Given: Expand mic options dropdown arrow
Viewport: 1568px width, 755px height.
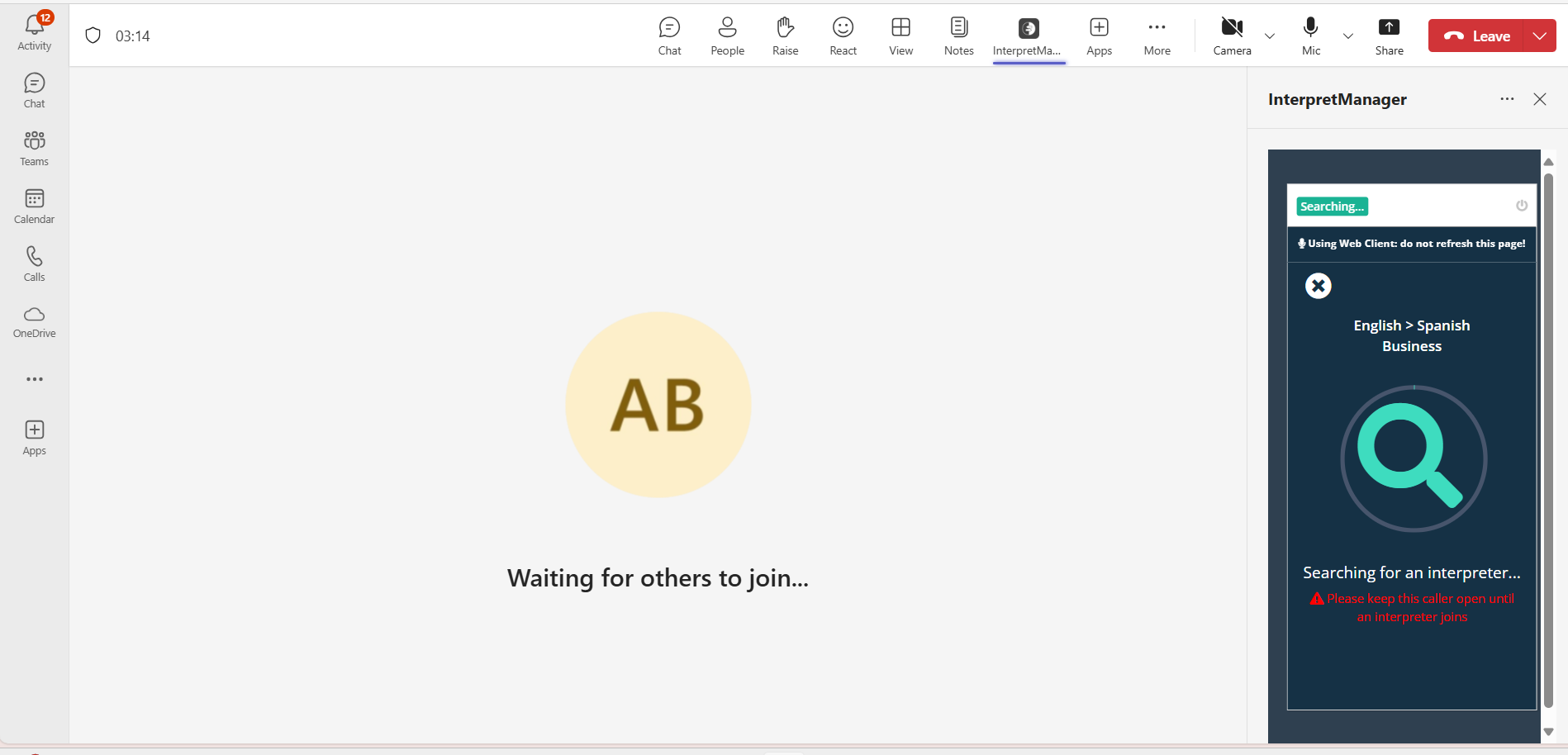Looking at the screenshot, I should tap(1348, 36).
